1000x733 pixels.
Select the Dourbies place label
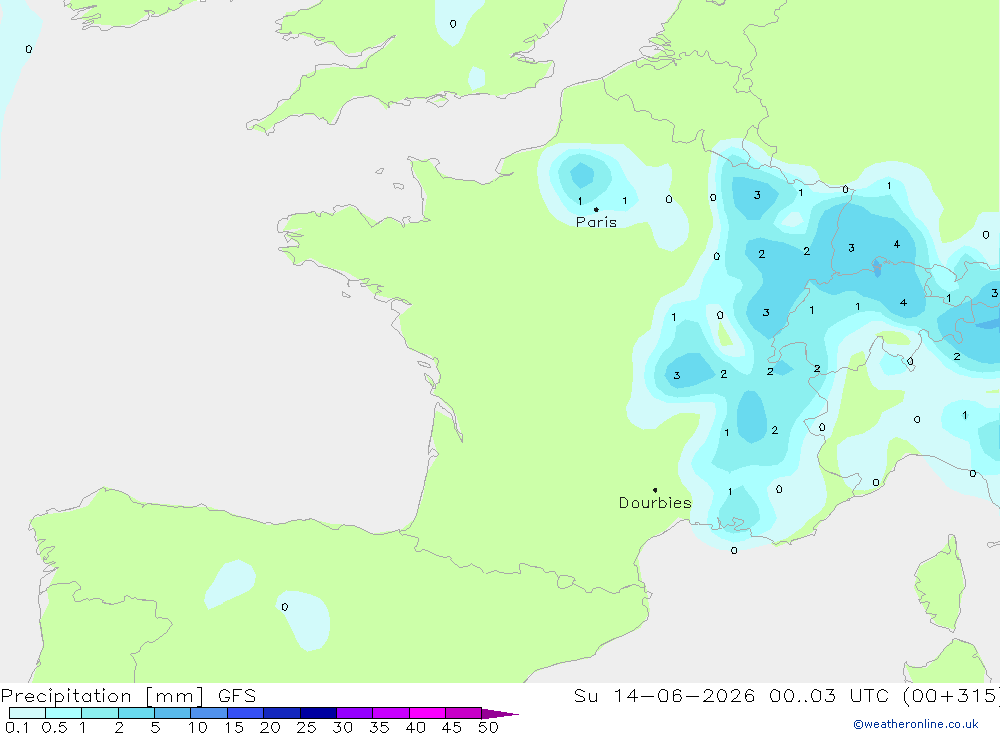click(x=655, y=503)
